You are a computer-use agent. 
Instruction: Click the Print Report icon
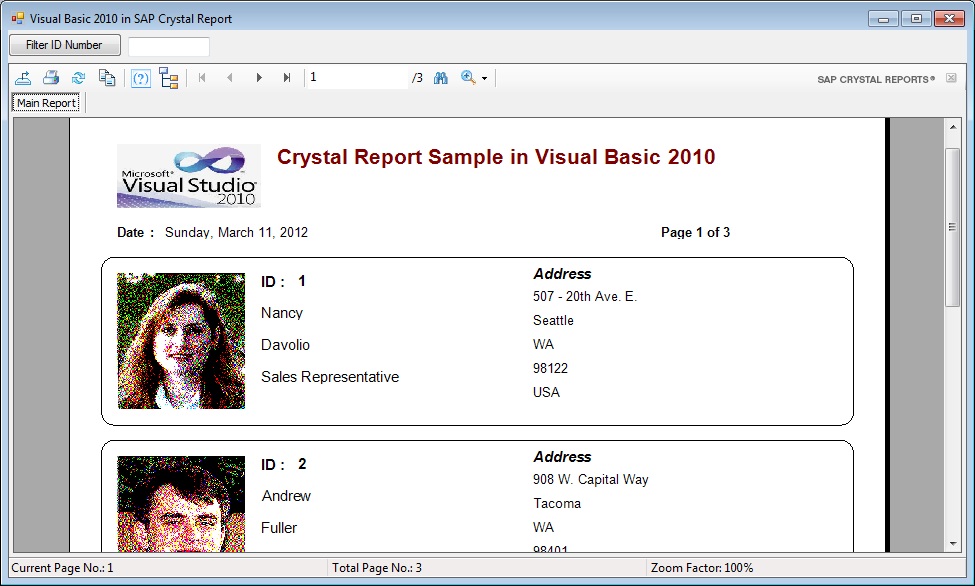pos(51,78)
